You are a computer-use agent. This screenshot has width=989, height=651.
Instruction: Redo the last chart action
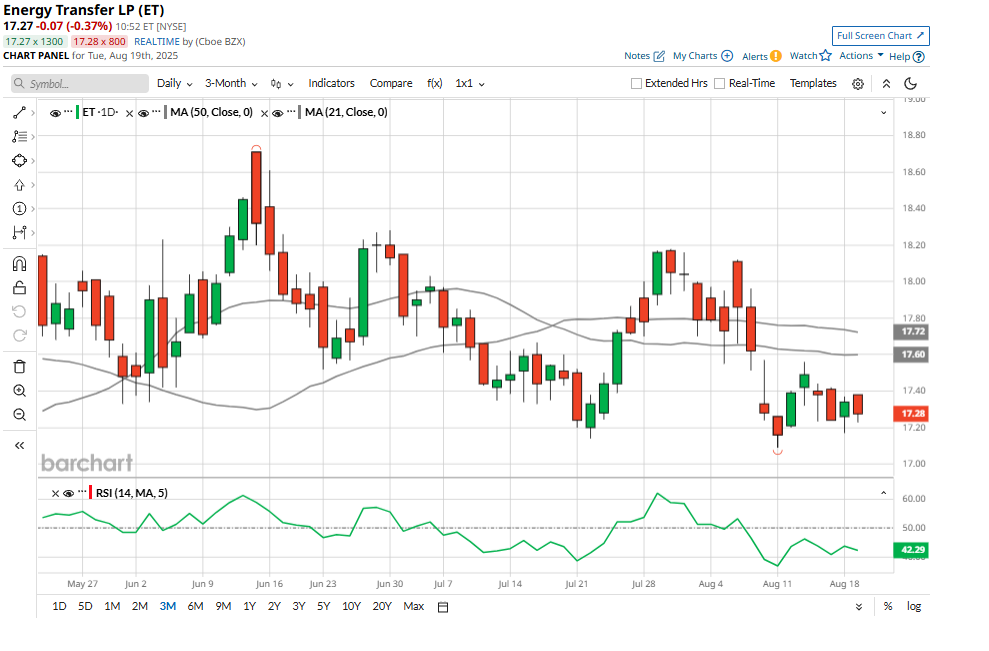tap(19, 336)
